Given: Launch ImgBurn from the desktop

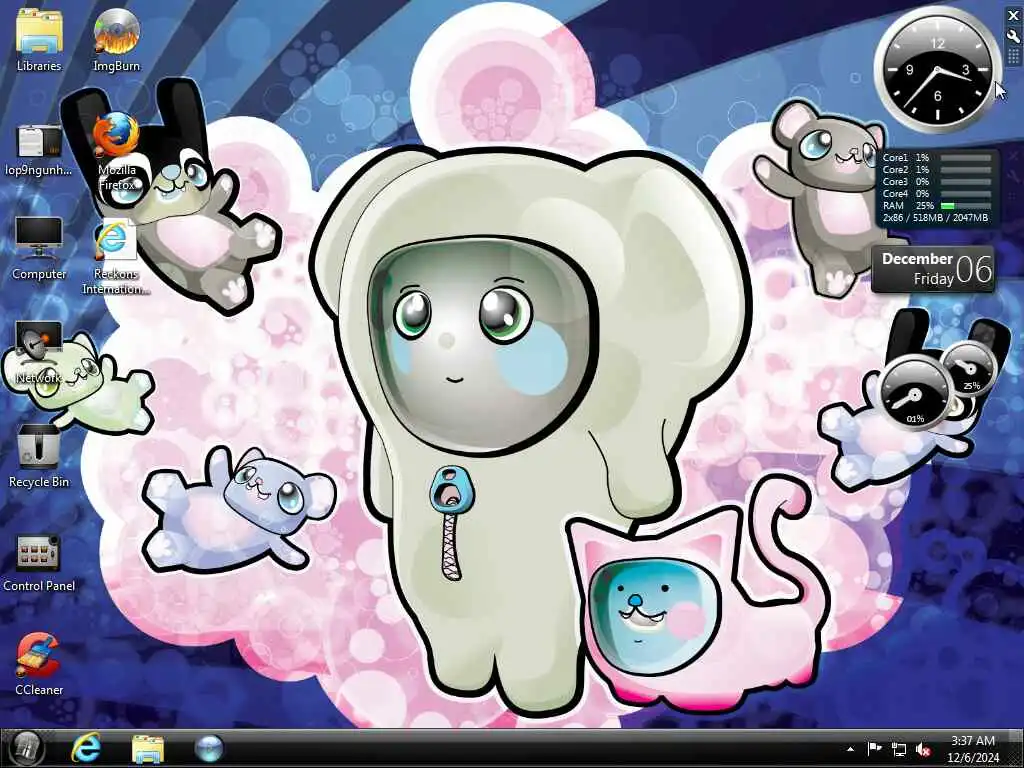Looking at the screenshot, I should [116, 39].
